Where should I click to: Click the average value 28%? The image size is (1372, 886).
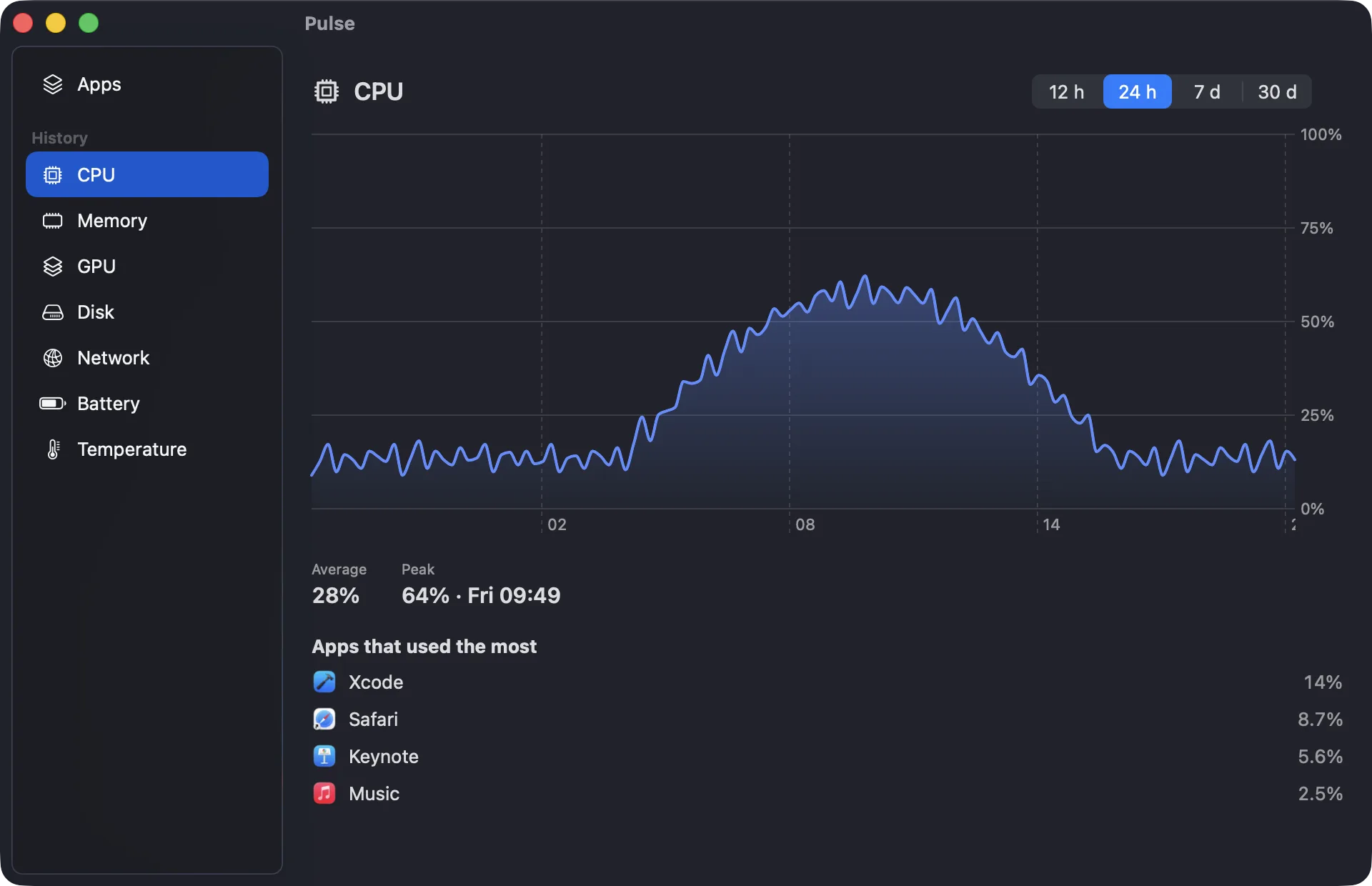[x=336, y=595]
